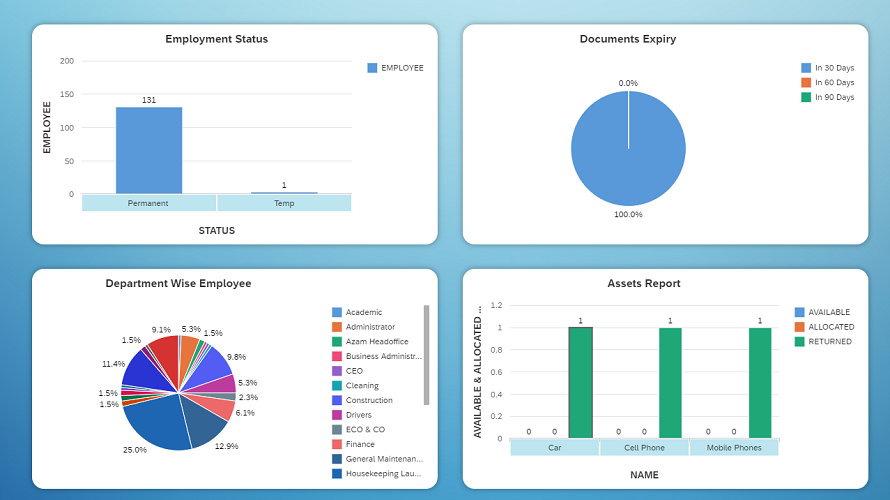
Task: Select the Permanent employees bar
Action: click(x=149, y=150)
